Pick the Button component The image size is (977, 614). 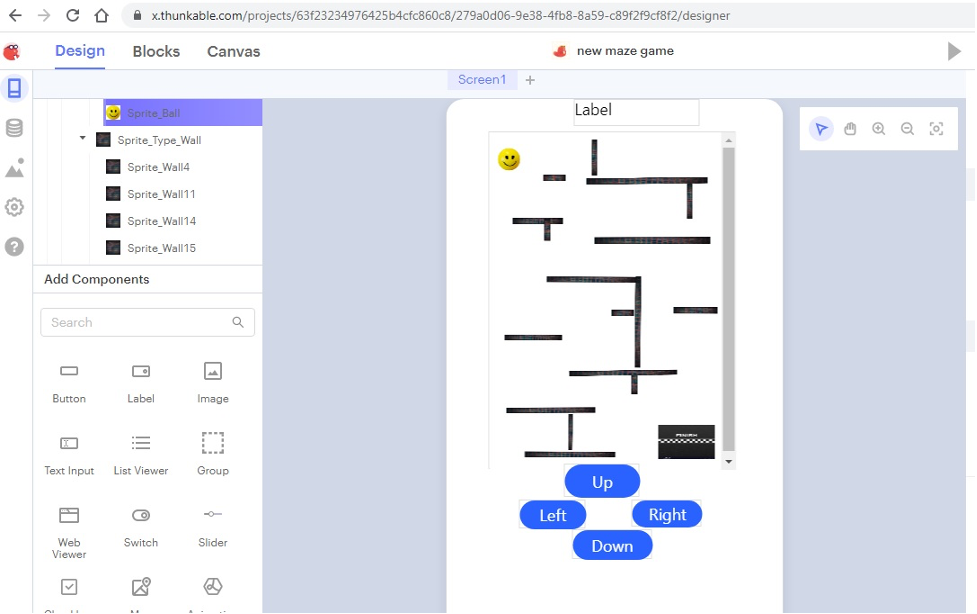[x=69, y=383]
